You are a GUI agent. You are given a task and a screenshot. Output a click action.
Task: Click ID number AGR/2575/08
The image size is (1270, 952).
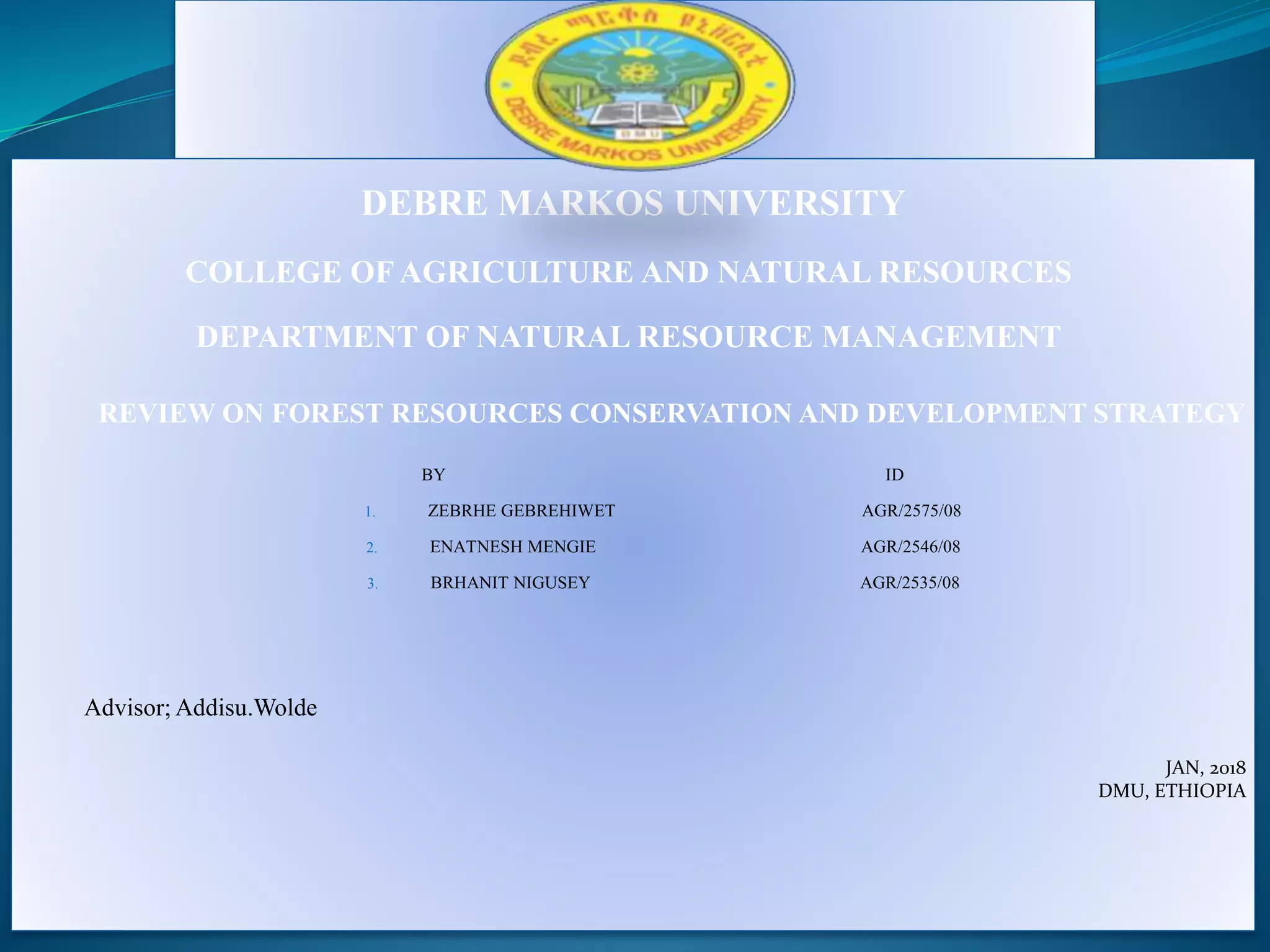911,511
